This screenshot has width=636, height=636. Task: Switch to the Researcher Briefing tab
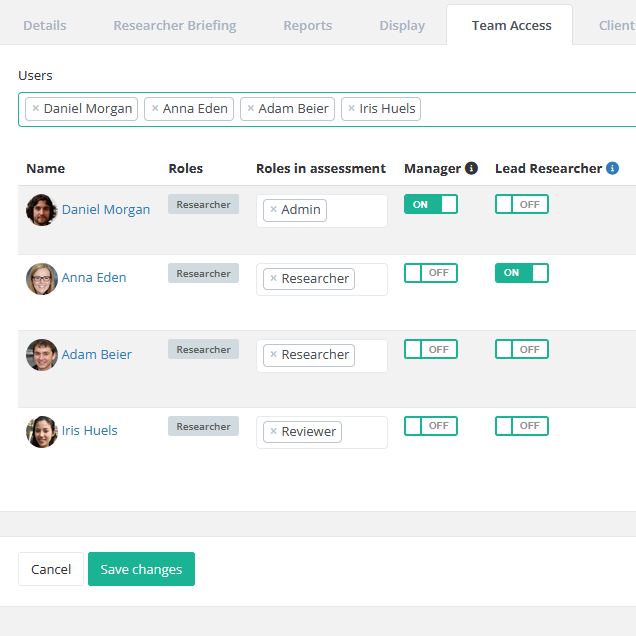click(x=174, y=25)
